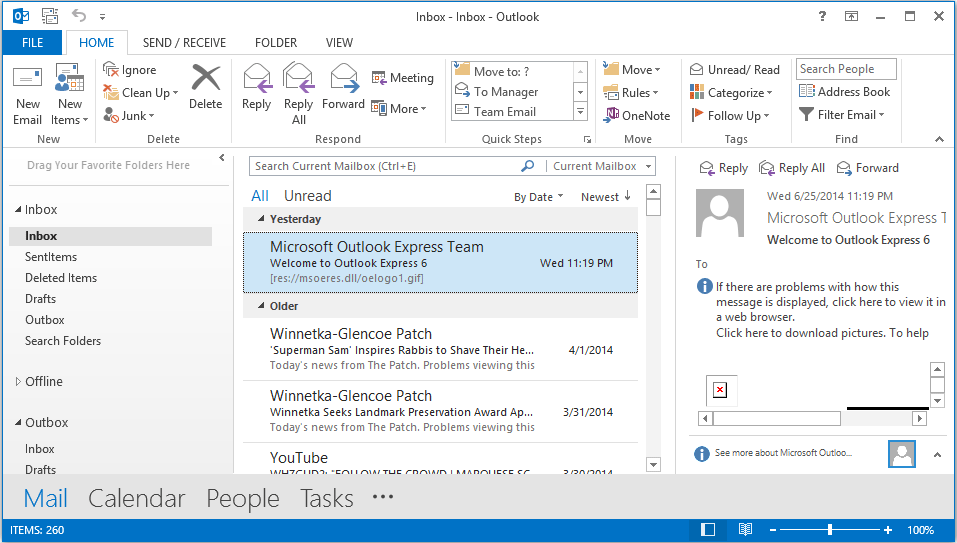Switch to the SEND / RECEIVE tab
957x543 pixels.
[184, 43]
